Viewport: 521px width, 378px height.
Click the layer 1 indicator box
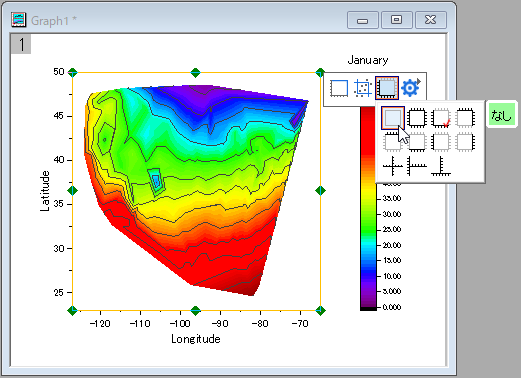click(21, 44)
